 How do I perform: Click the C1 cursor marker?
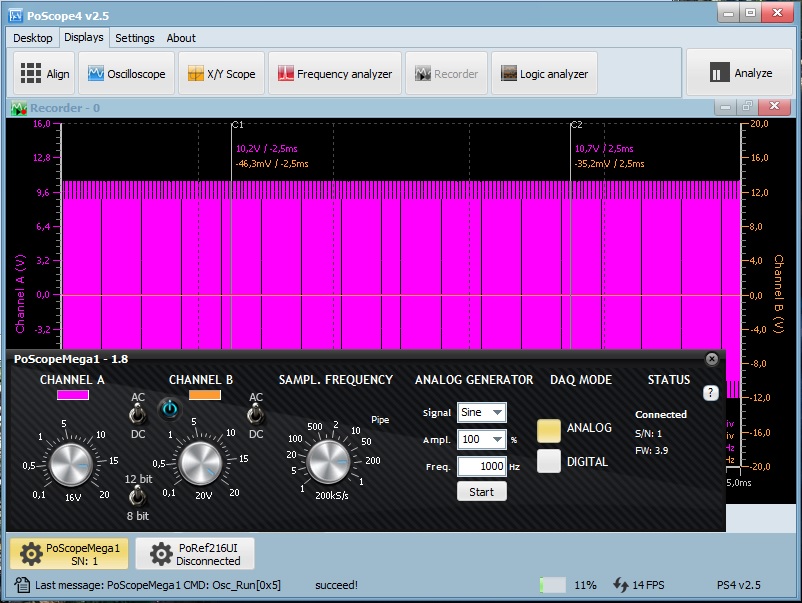click(x=238, y=125)
